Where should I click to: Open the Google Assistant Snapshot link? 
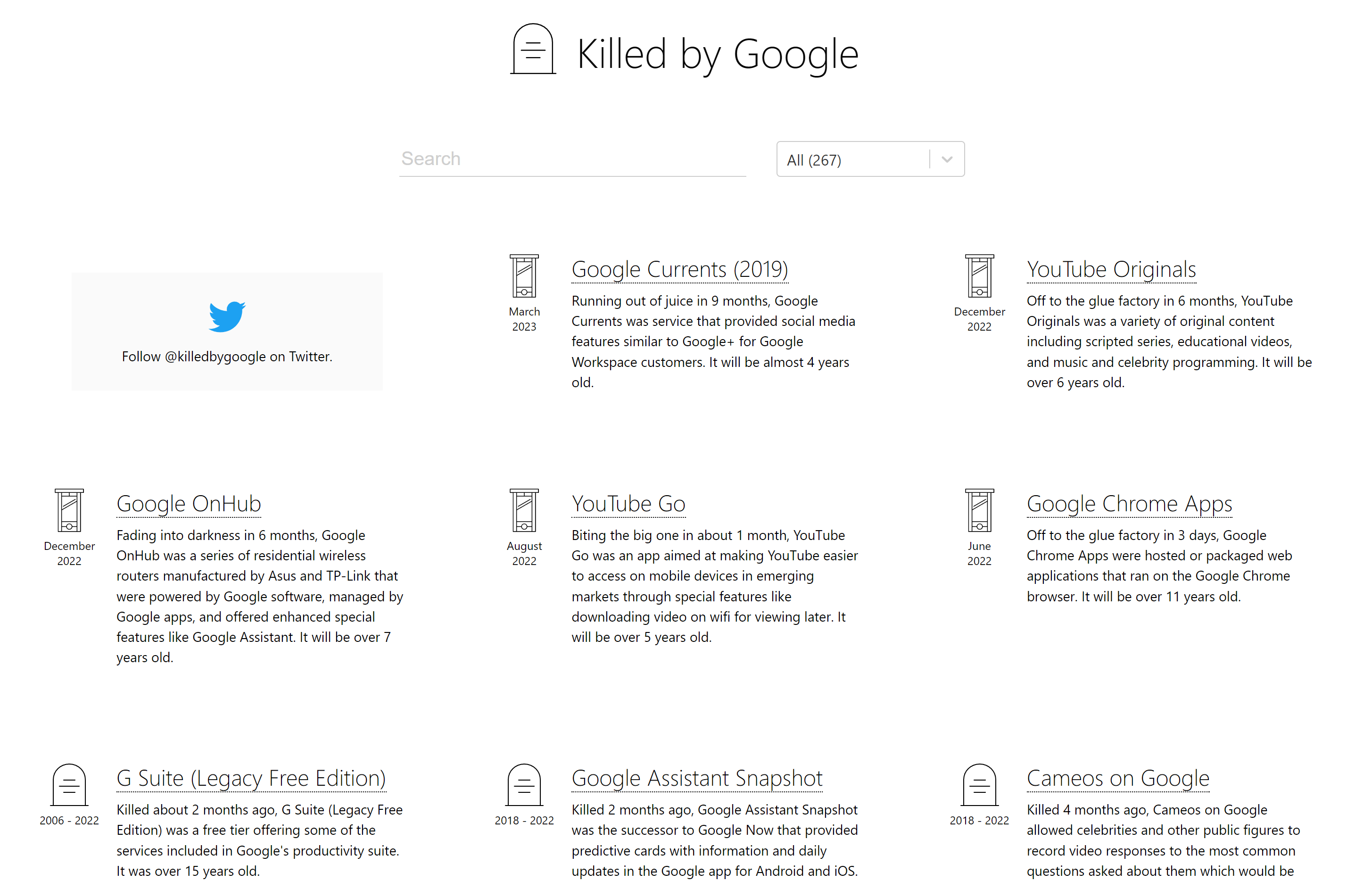click(x=696, y=778)
